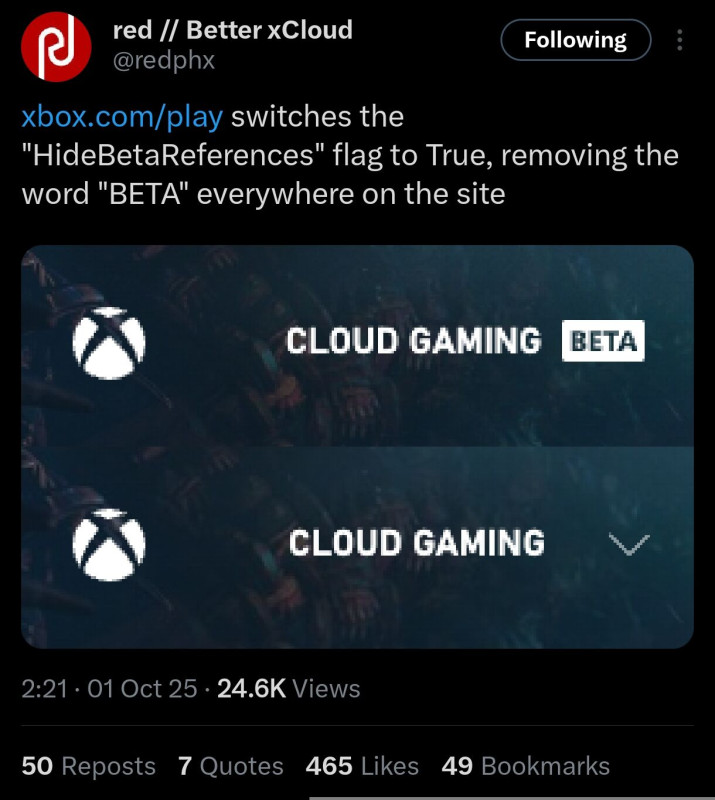The height and width of the screenshot is (800, 715).
Task: Open the three-dot more options menu
Action: coord(680,41)
